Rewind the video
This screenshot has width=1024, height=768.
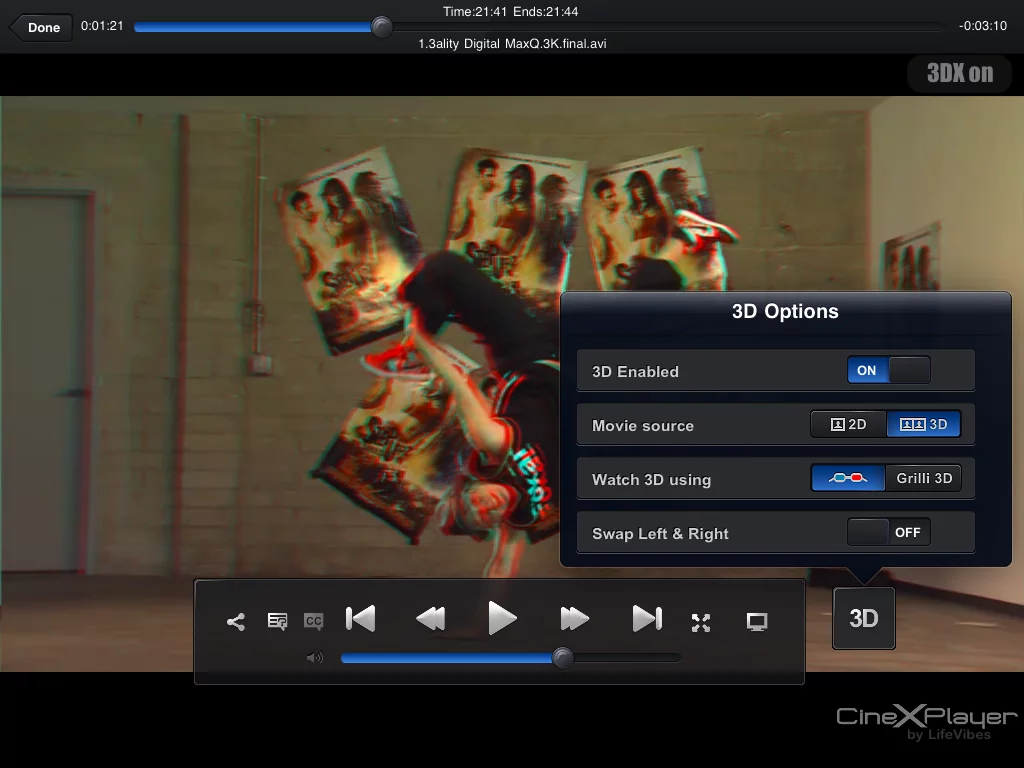click(431, 618)
